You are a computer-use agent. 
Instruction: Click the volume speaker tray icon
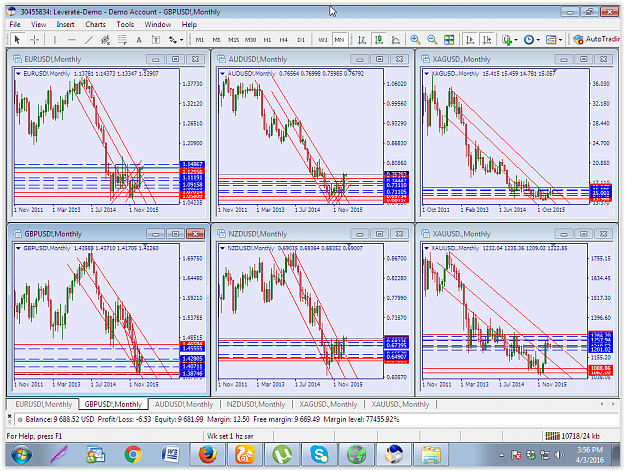tap(560, 455)
